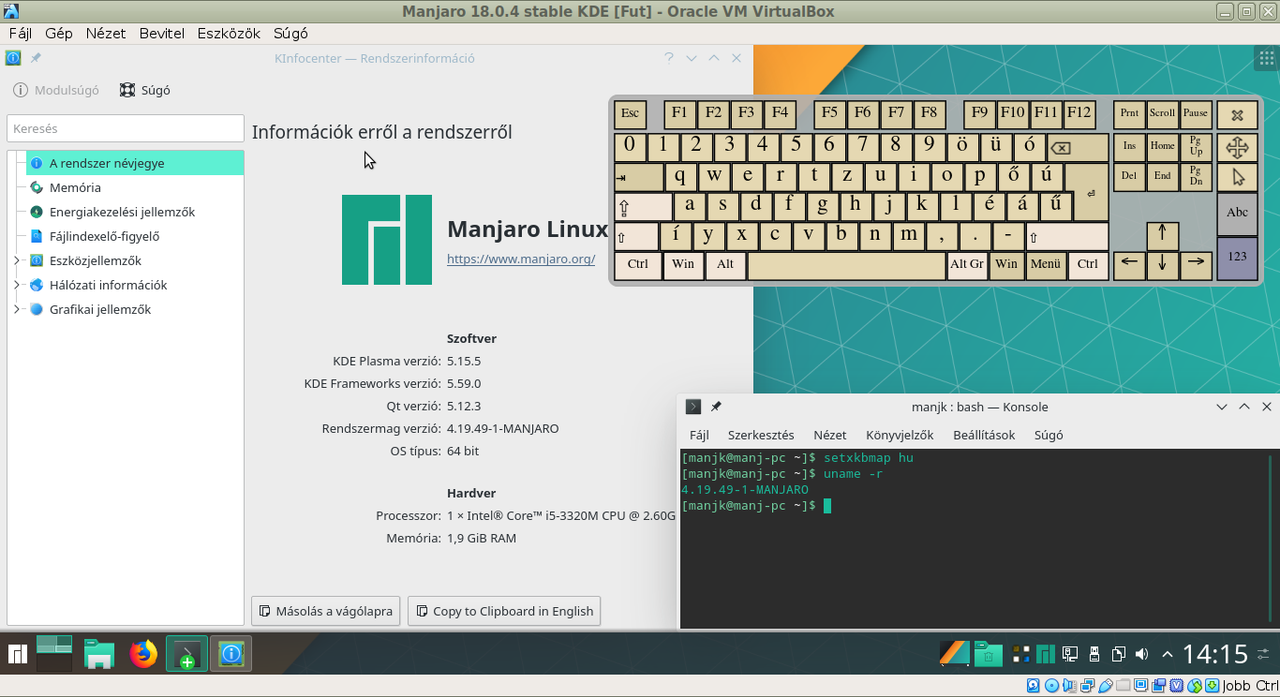Open the Súgó help icon in KInfocenter toolbar

(145, 90)
